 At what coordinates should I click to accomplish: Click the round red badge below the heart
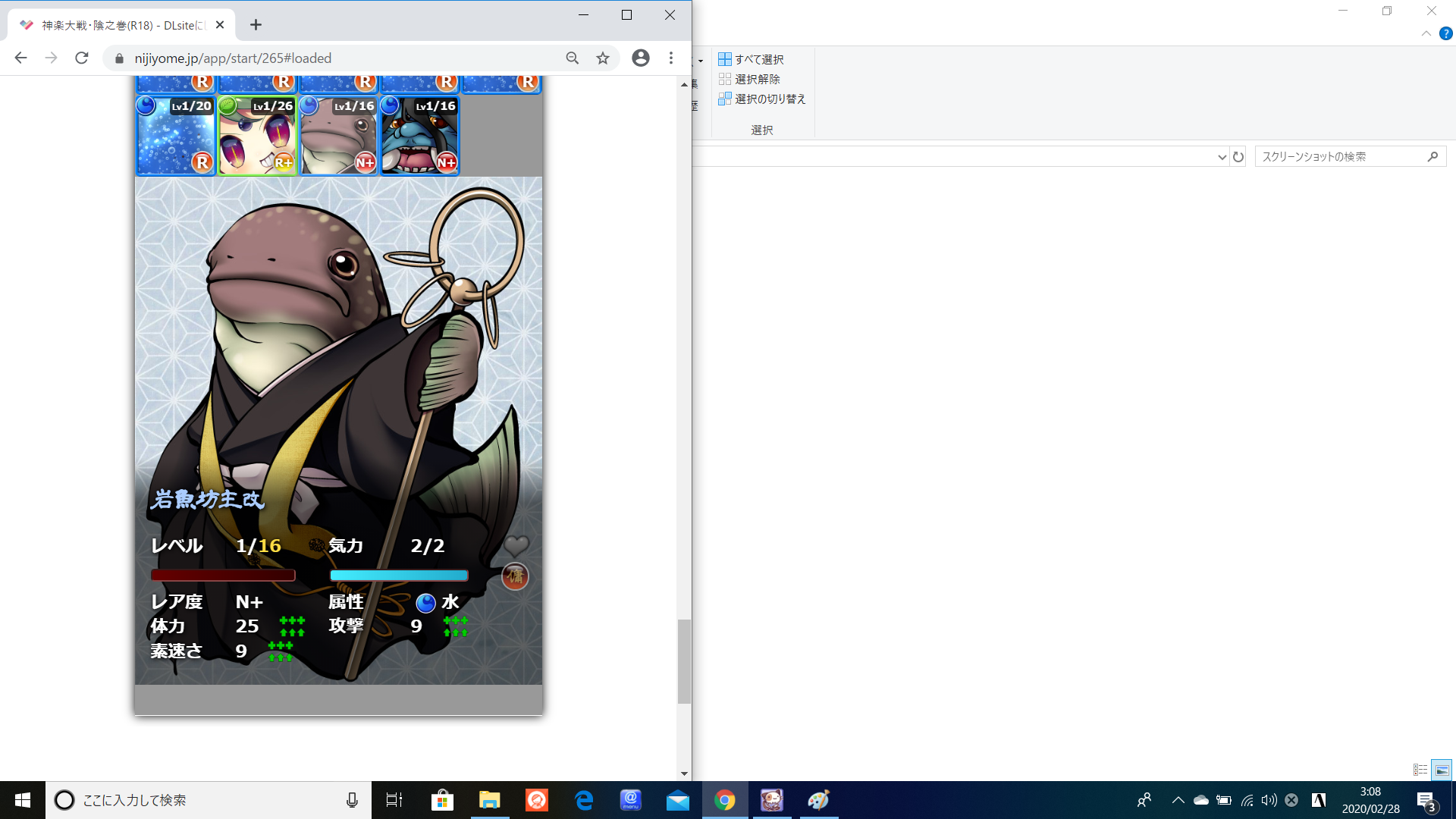(516, 576)
